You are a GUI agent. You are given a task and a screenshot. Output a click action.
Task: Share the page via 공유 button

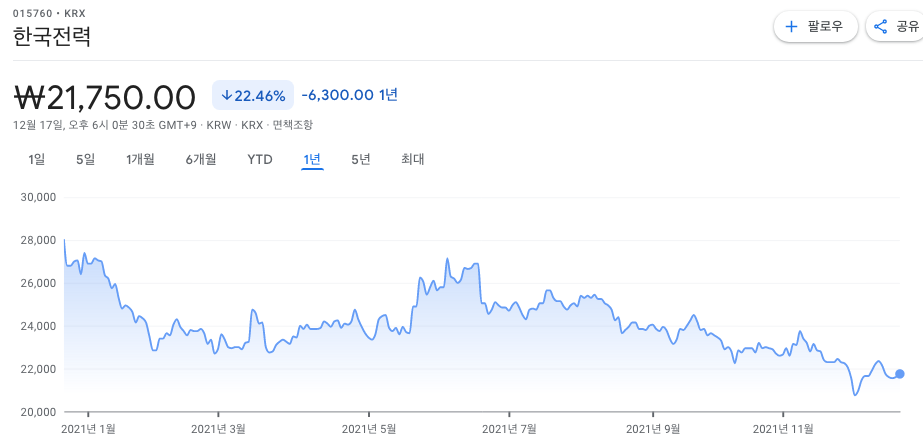[x=895, y=27]
